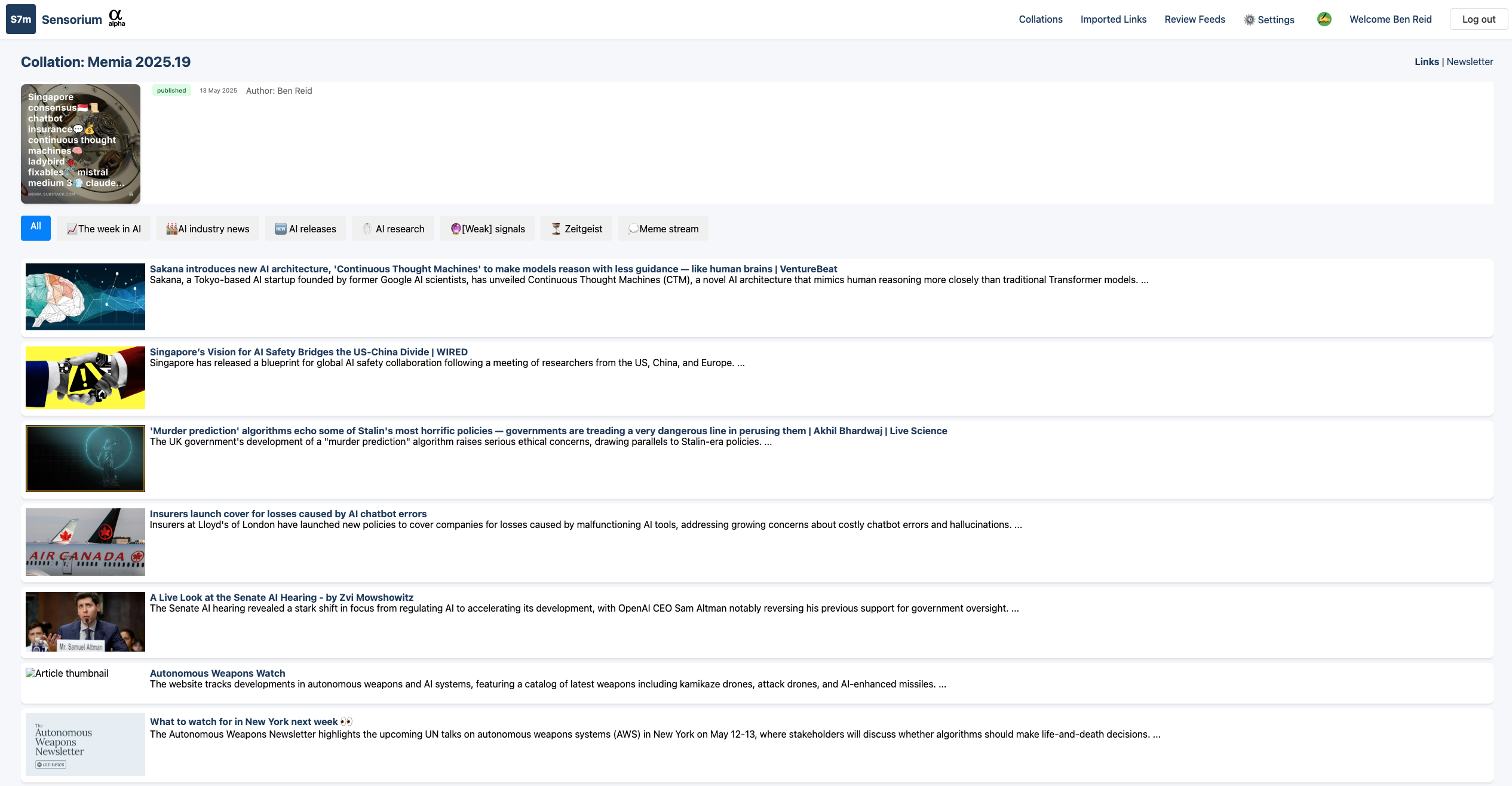The width and height of the screenshot is (1512, 786).
Task: Show AI research category
Action: pos(393,229)
